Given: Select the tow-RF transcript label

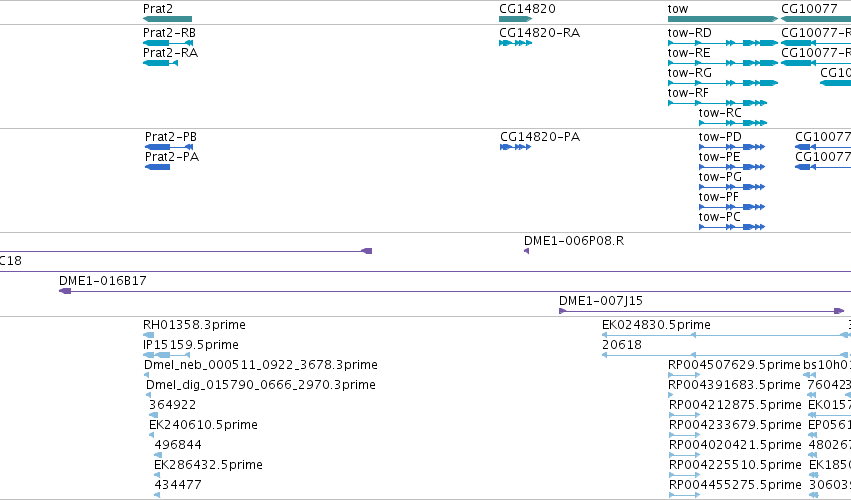Looking at the screenshot, I should click(688, 93).
